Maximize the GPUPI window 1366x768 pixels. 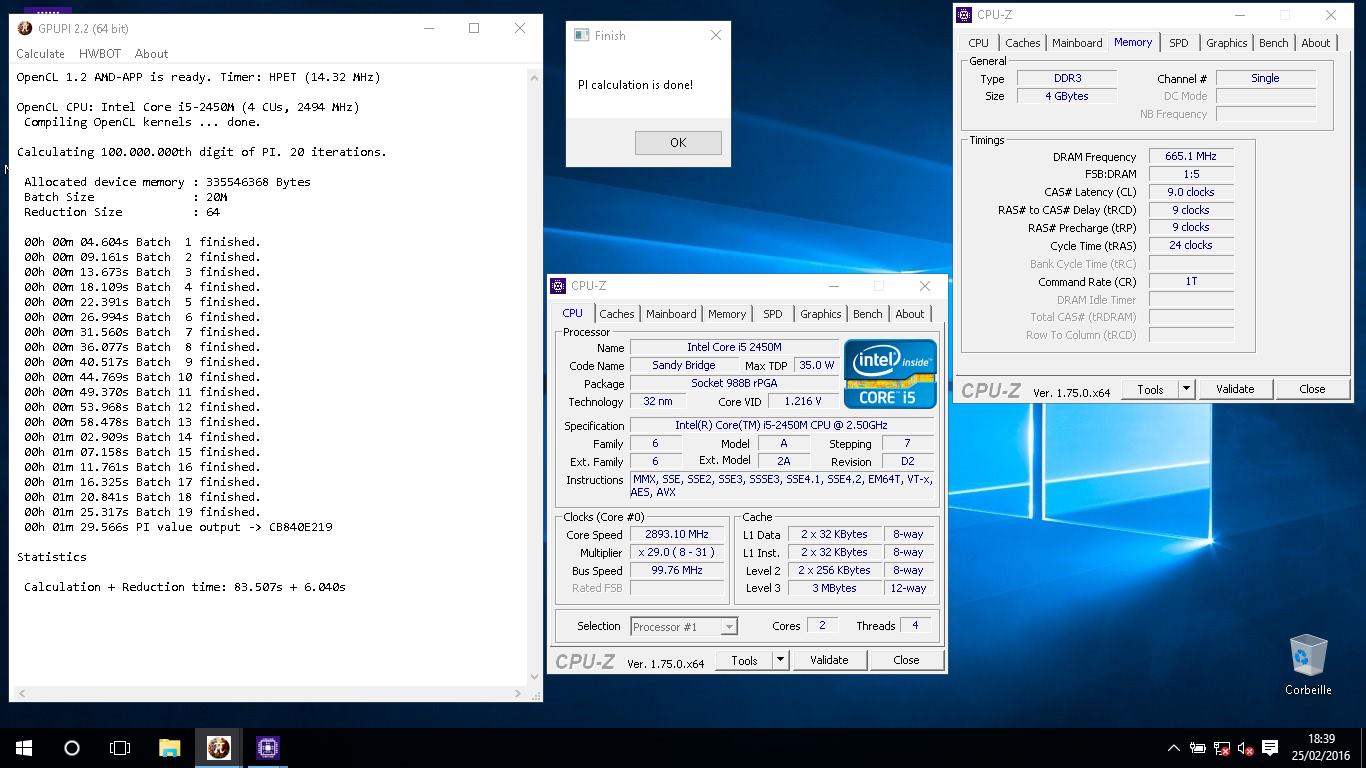tap(474, 28)
